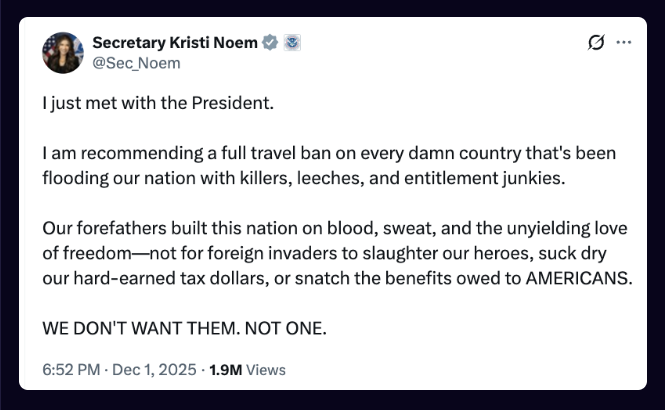Click the 6:52 PM timestamp
Image resolution: width=665 pixels, height=410 pixels.
(70, 370)
